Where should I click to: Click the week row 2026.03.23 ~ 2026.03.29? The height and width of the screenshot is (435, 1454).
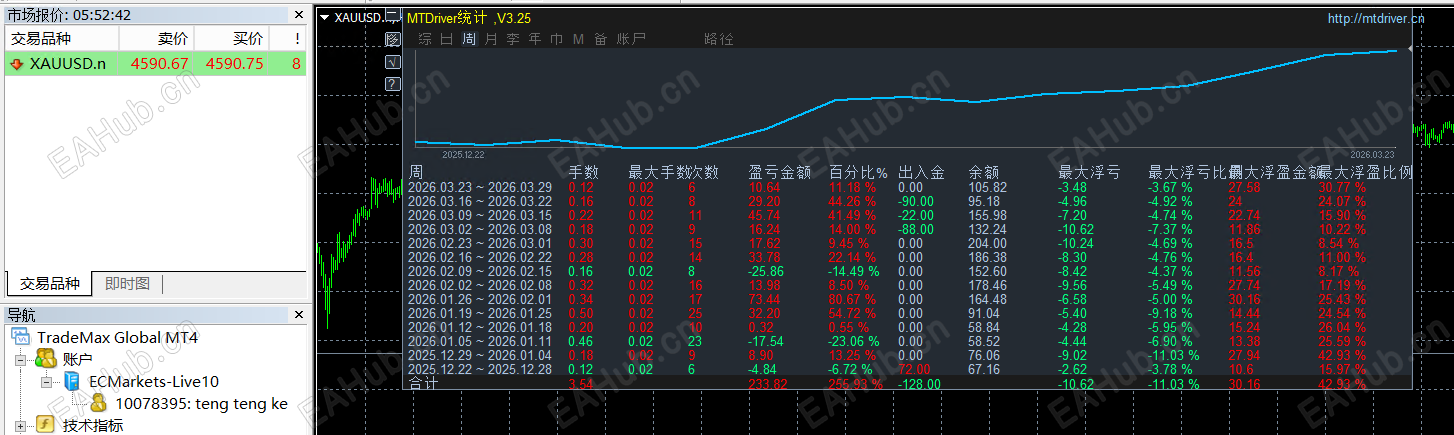coord(480,187)
